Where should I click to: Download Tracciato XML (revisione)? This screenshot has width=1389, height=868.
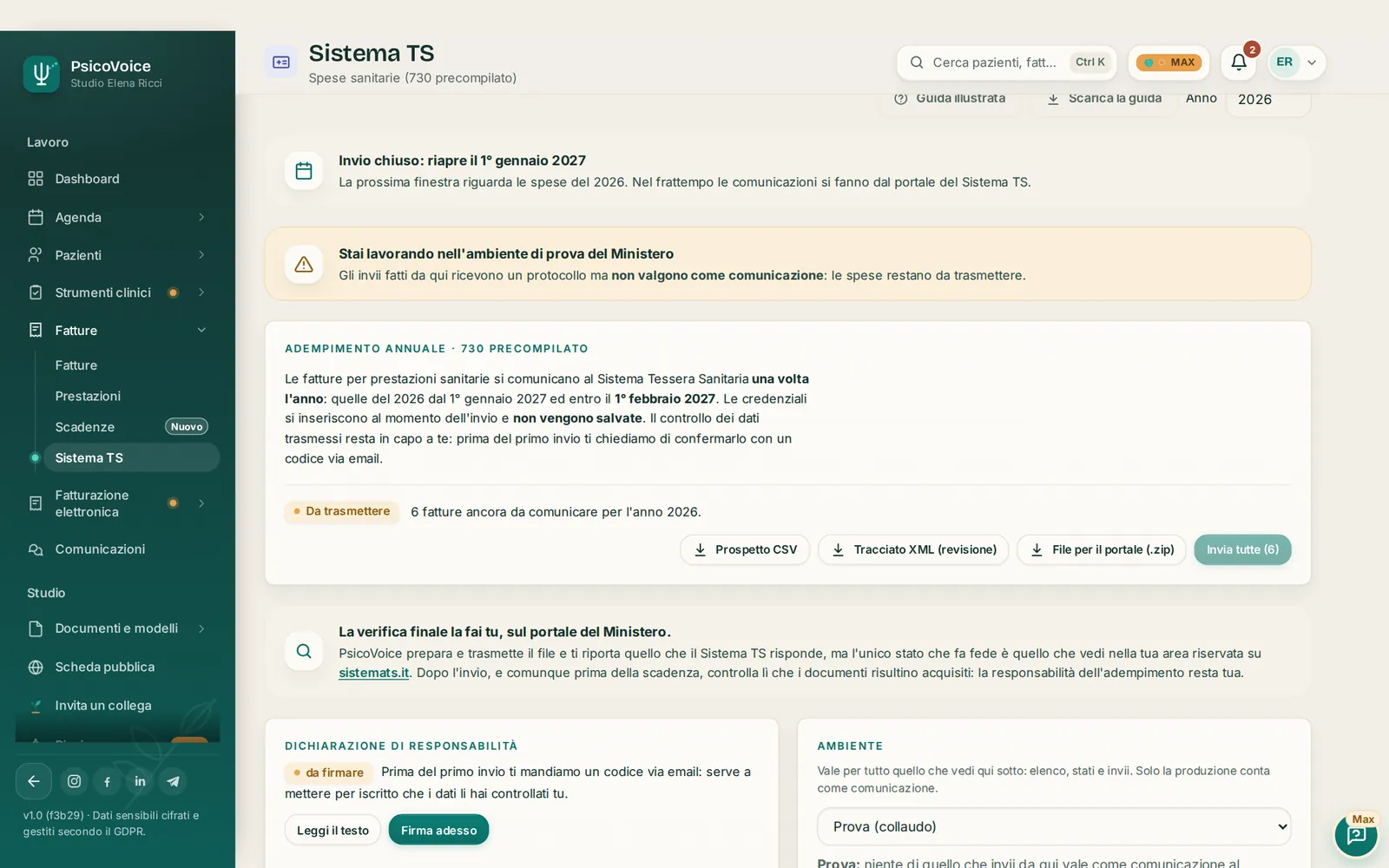[913, 549]
